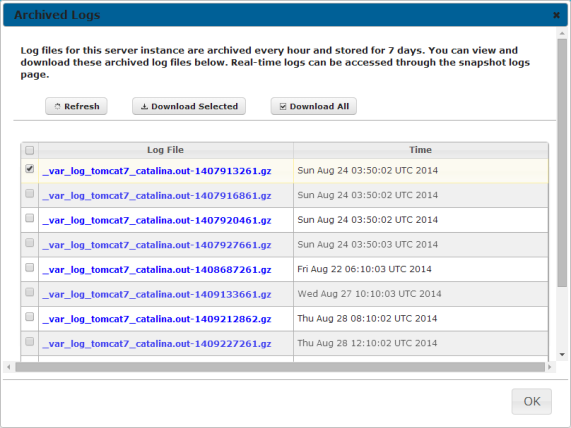571x428 pixels.
Task: Open log file catalina.out-1407927661.gz link
Action: pyautogui.click(x=157, y=245)
